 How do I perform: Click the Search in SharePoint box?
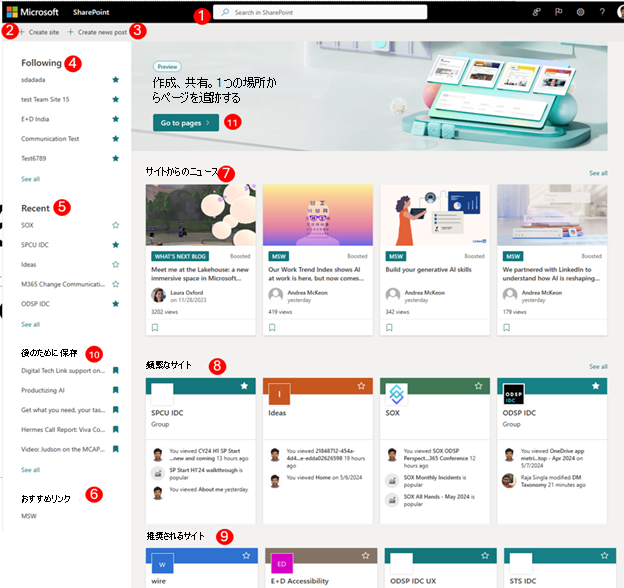click(x=320, y=12)
